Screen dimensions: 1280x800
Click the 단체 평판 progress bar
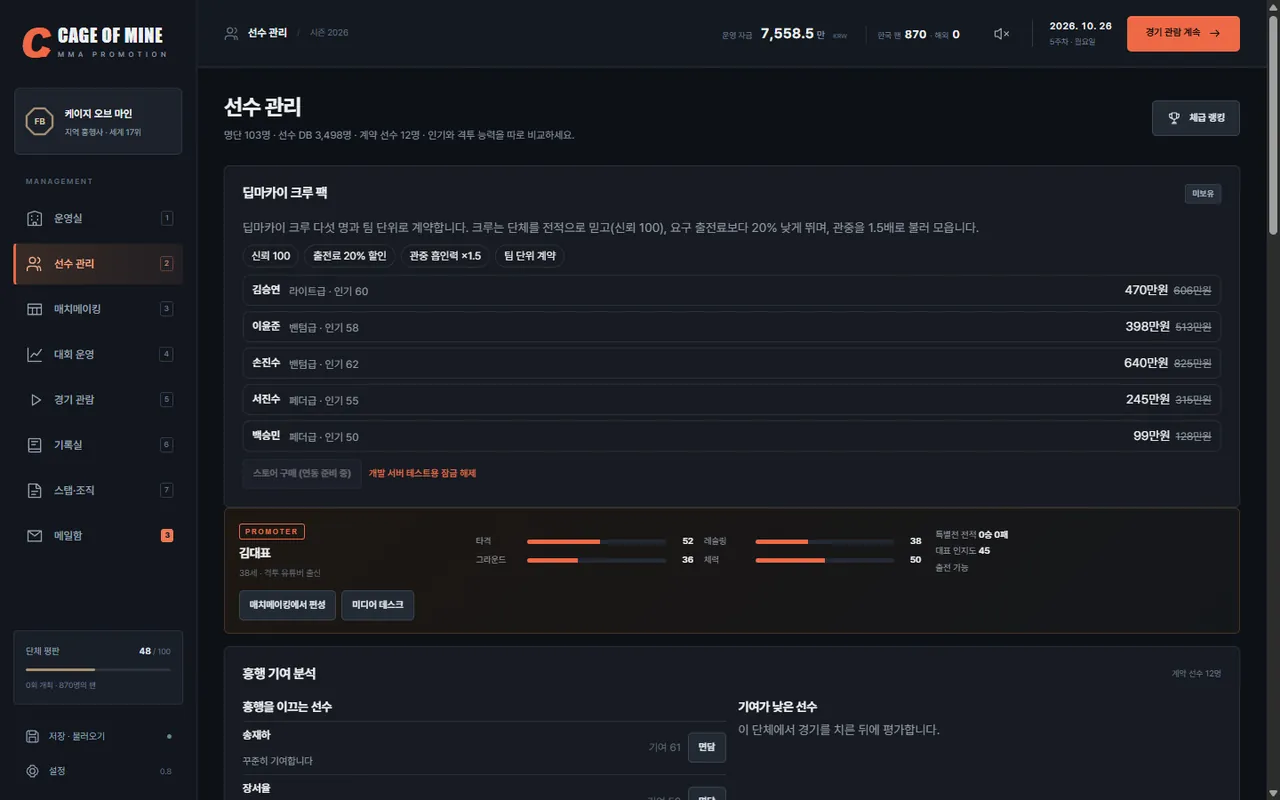click(x=98, y=669)
